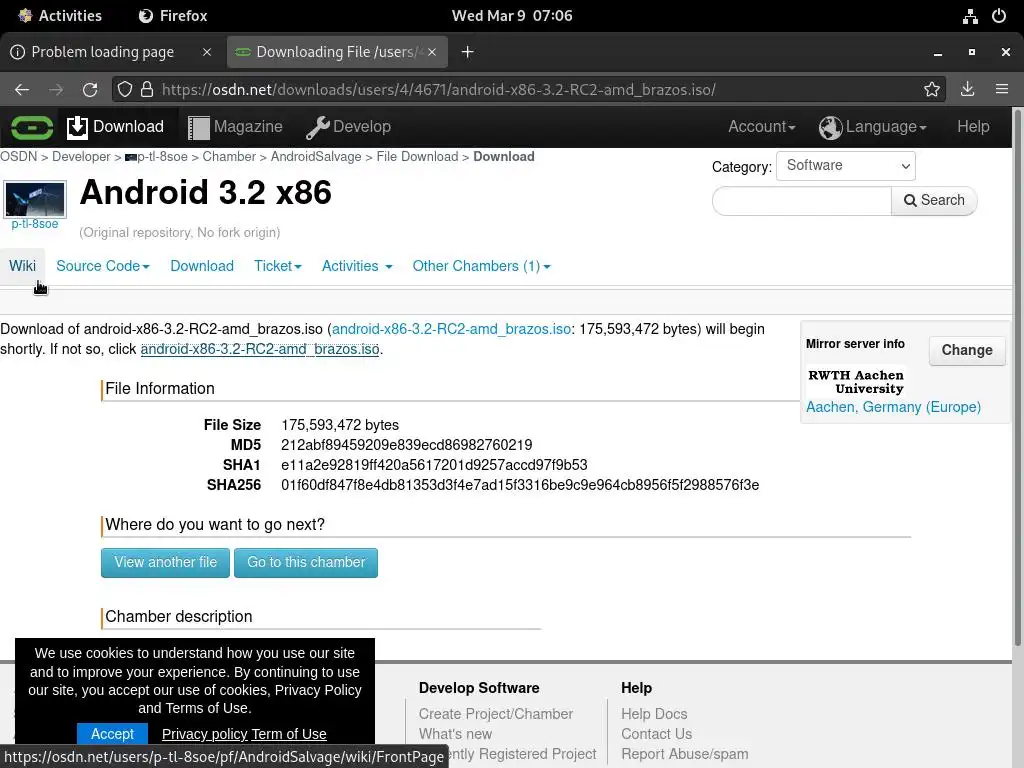The height and width of the screenshot is (768, 1024).
Task: Select the Wiki tab
Action: pos(22,266)
